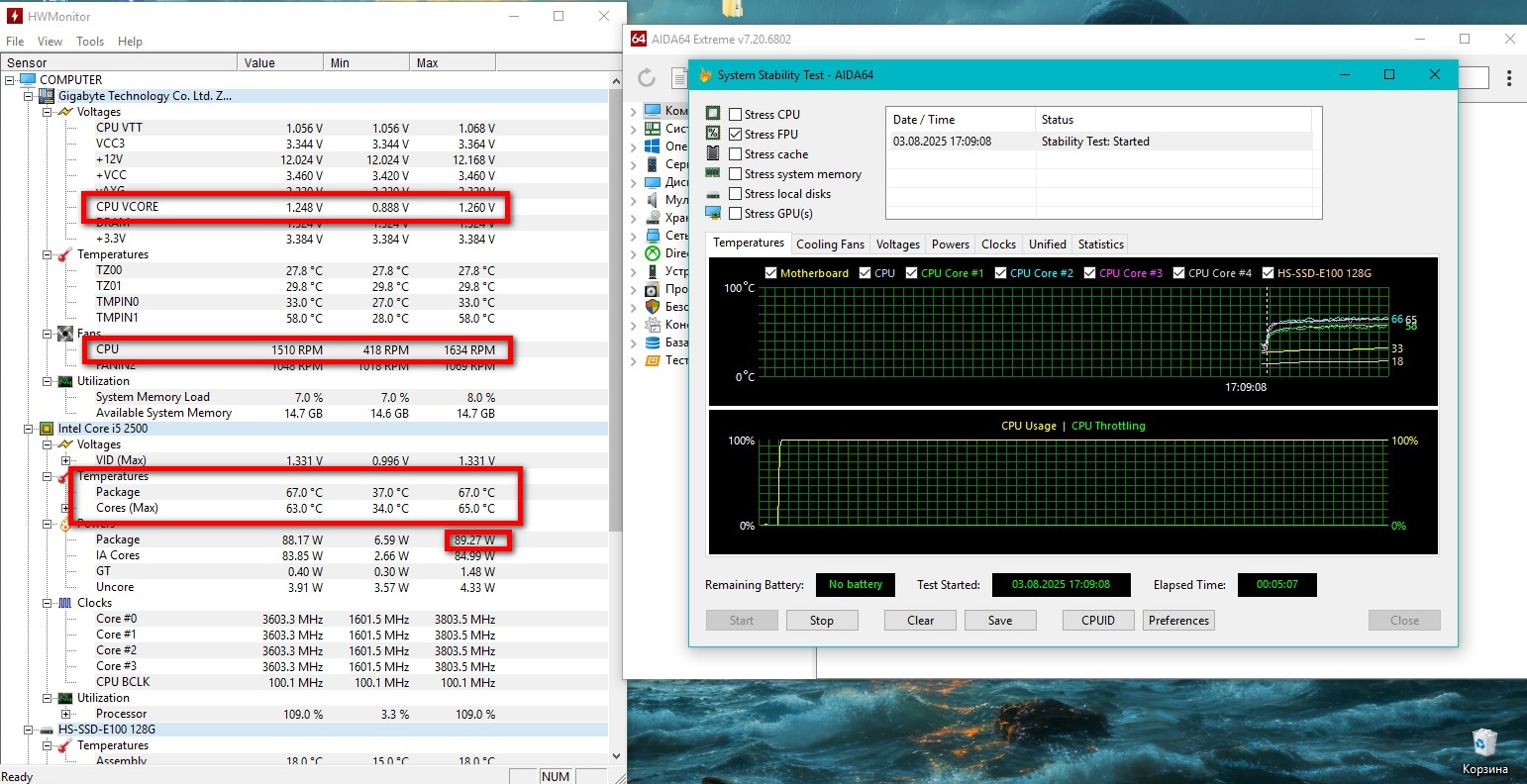Click the Xbox DirectX icon in AIDA64 tree

click(652, 253)
